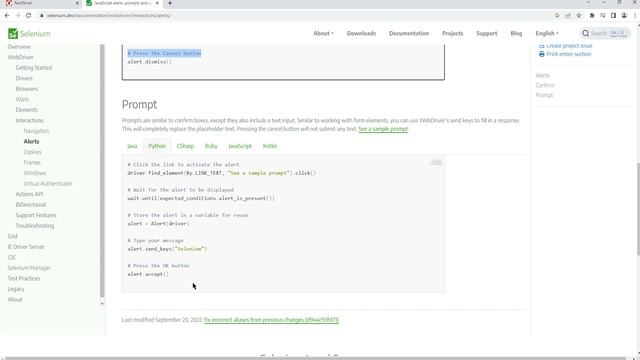Open Elements in the sidebar

(x=27, y=110)
